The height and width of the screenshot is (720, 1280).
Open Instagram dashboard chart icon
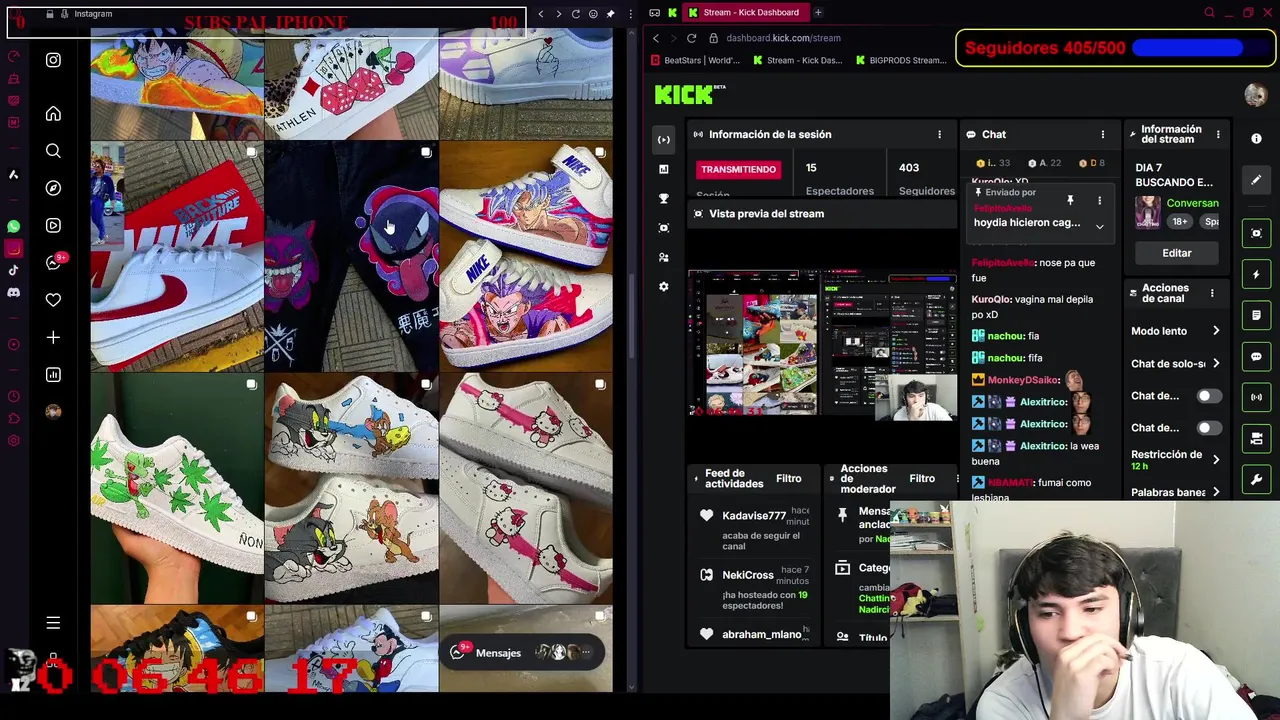click(53, 375)
